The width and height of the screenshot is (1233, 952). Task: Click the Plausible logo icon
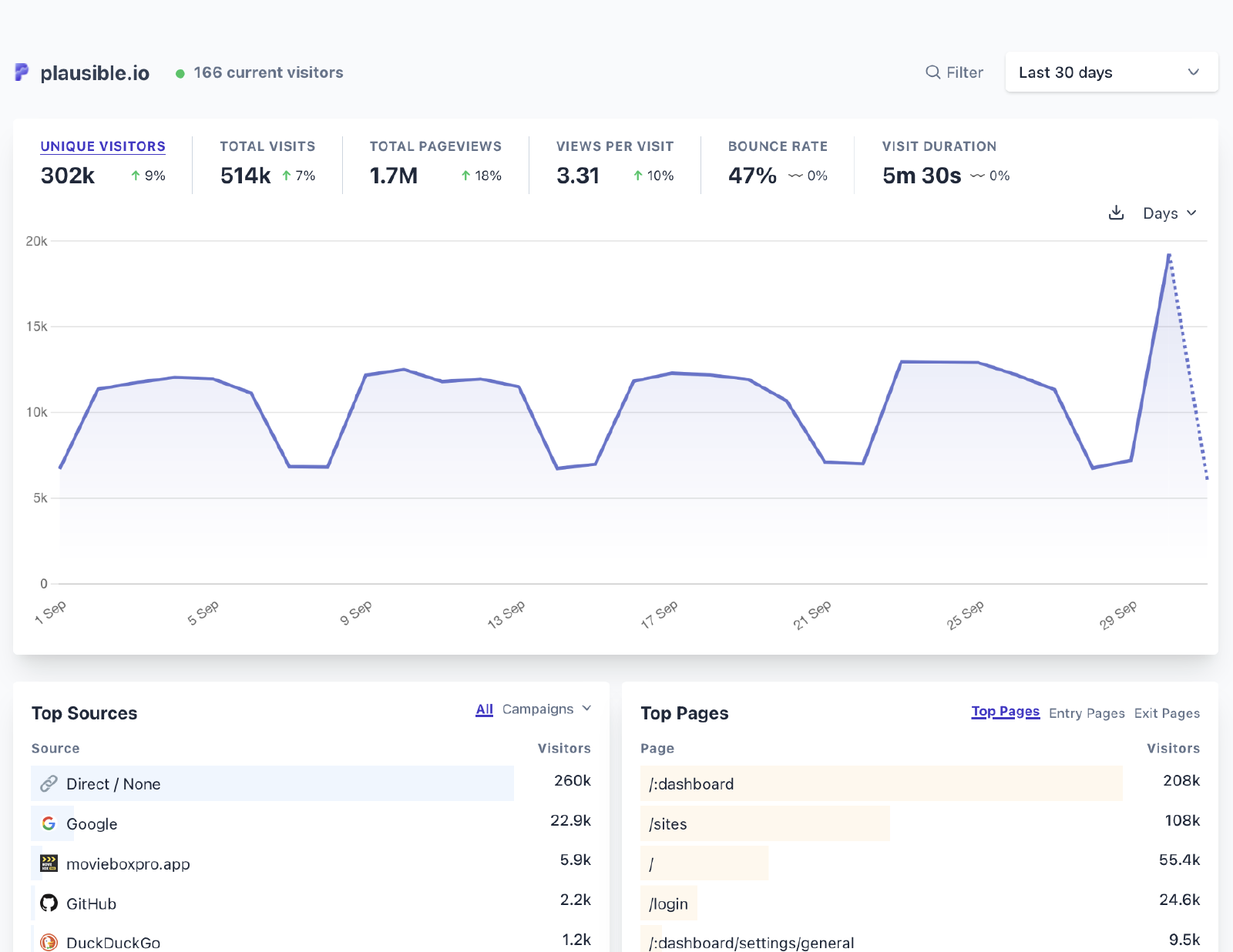(x=22, y=72)
